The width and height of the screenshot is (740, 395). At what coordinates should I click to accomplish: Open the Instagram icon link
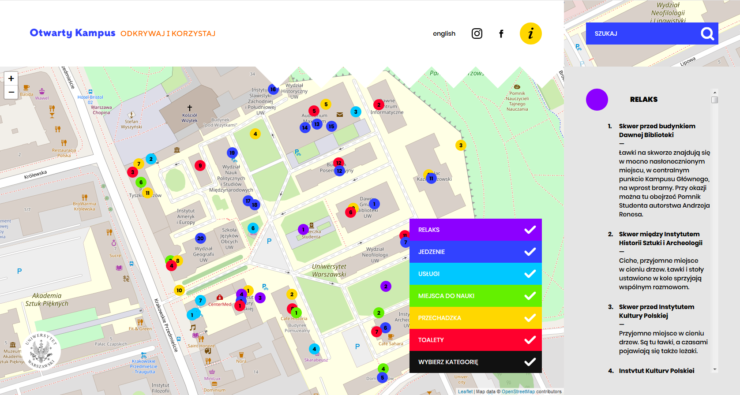click(x=477, y=34)
